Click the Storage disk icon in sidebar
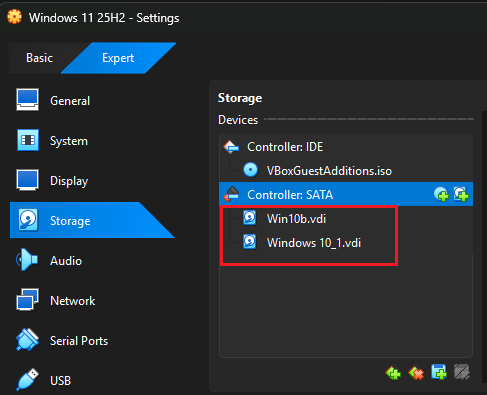Screen dimensions: 487x395 point(28,220)
